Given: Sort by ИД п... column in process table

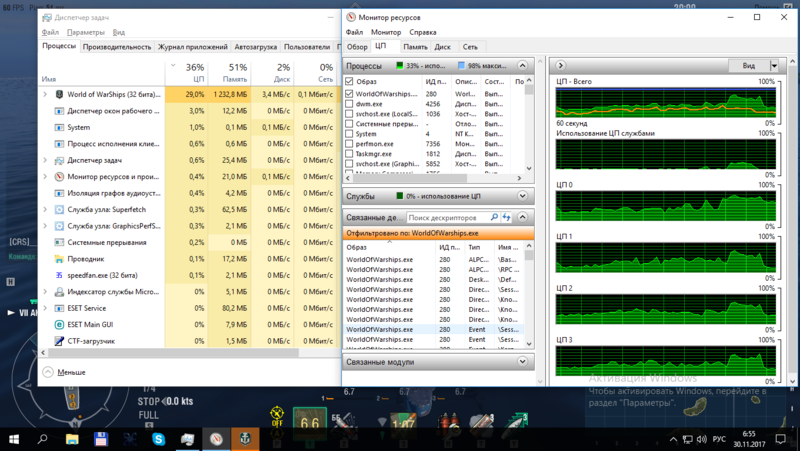Looking at the screenshot, I should pyautogui.click(x=436, y=81).
